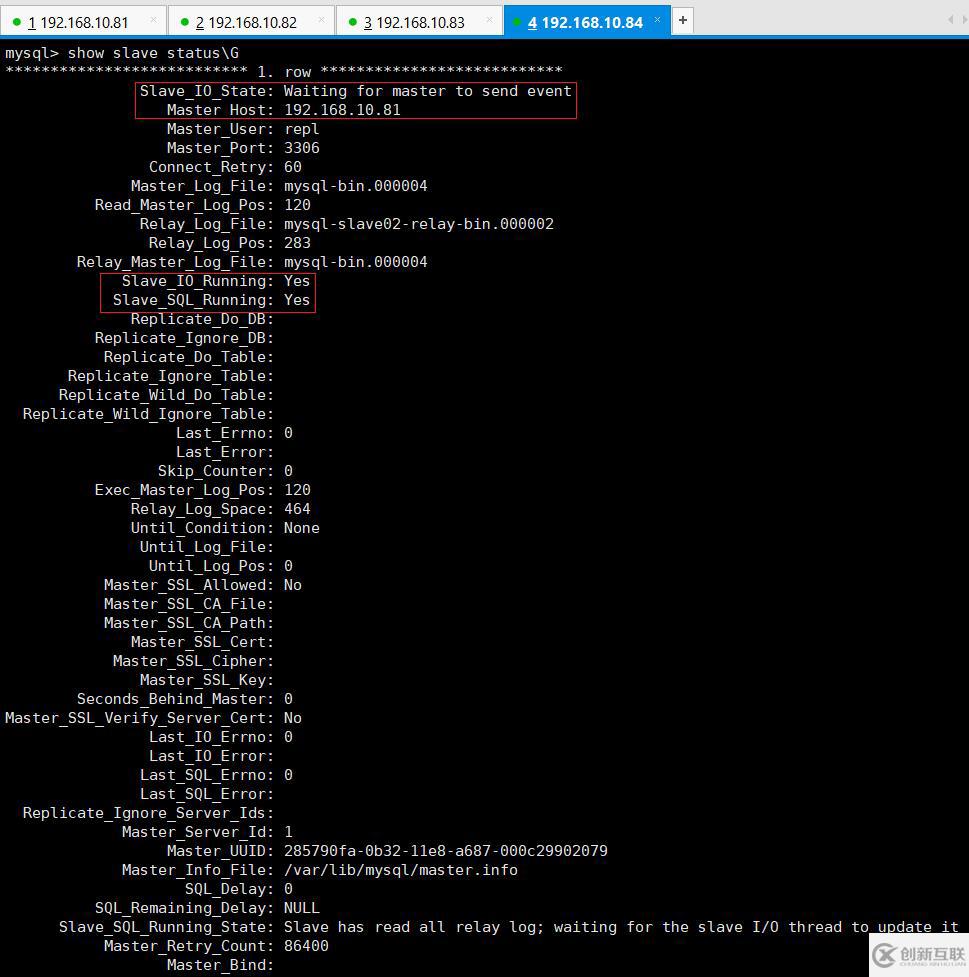Click Connect_Retry value 60
Viewport: 969px width, 977px height.
point(293,167)
